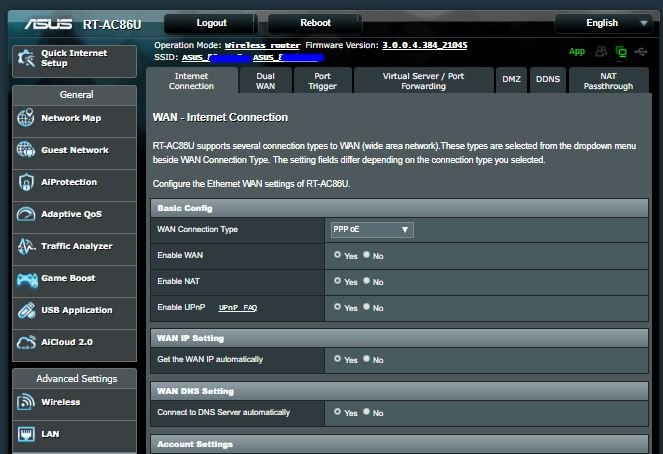Click the WAN DNS Setting section header
Image resolution: width=663 pixels, height=454 pixels.
point(399,391)
